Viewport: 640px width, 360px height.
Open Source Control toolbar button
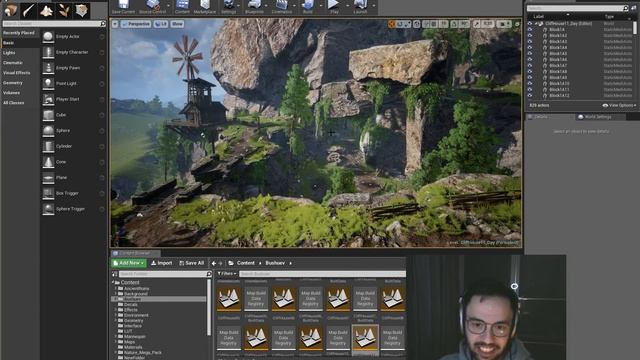pyautogui.click(x=153, y=7)
